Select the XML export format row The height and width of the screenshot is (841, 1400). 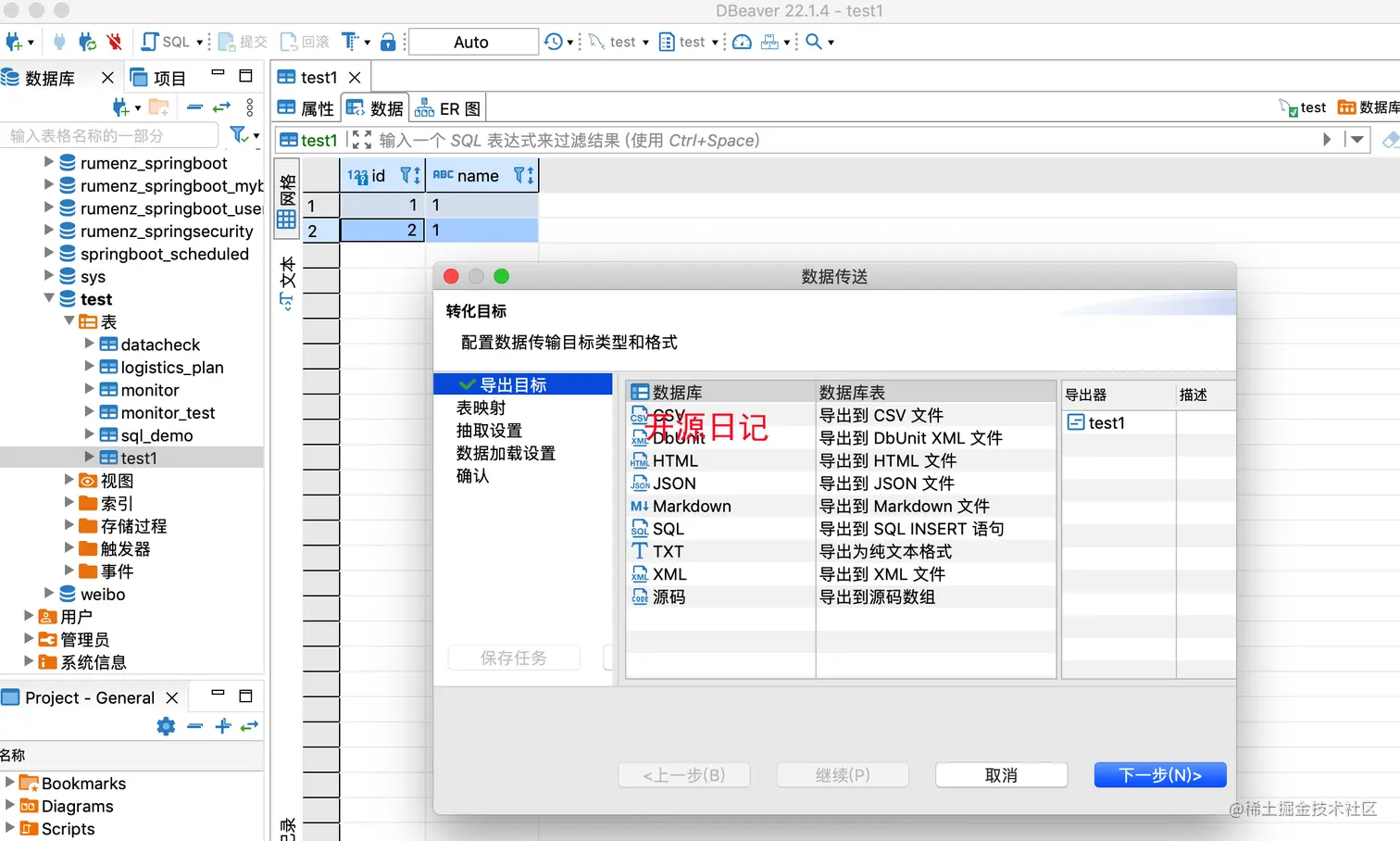click(x=841, y=574)
